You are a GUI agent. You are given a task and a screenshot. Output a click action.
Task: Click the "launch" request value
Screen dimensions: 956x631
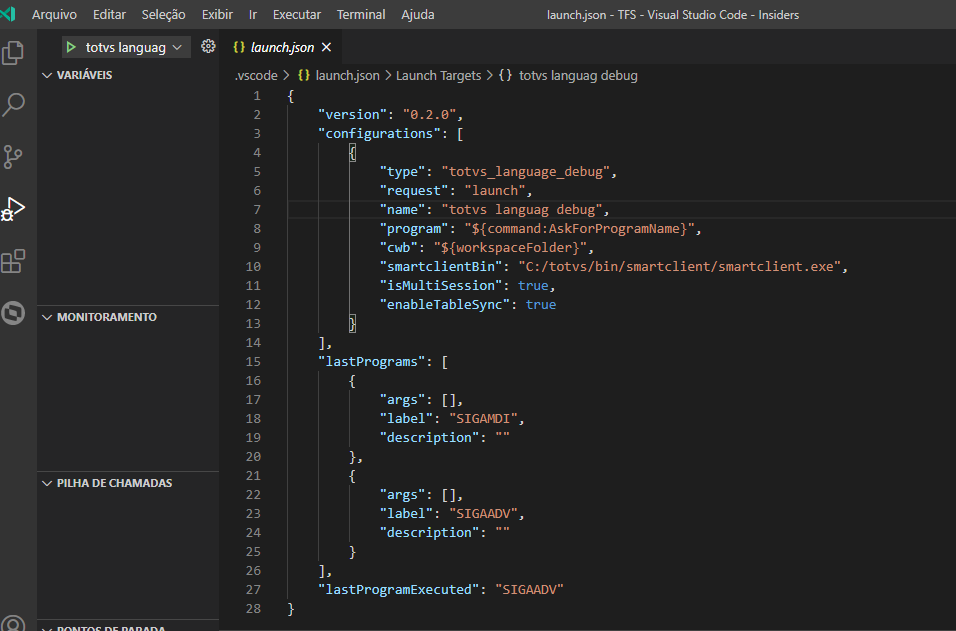494,190
